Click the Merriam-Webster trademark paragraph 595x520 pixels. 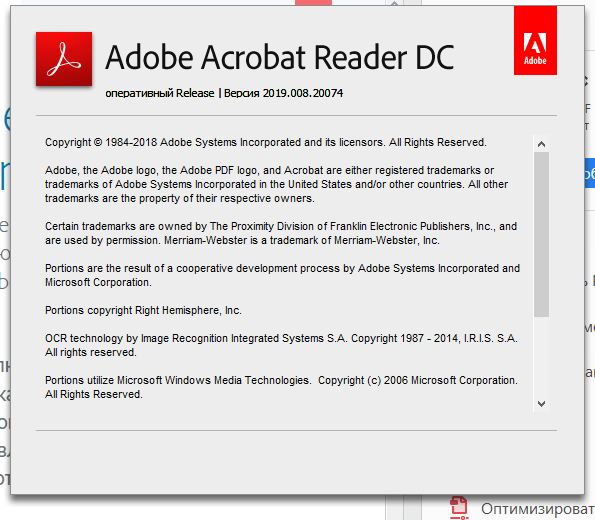click(281, 233)
